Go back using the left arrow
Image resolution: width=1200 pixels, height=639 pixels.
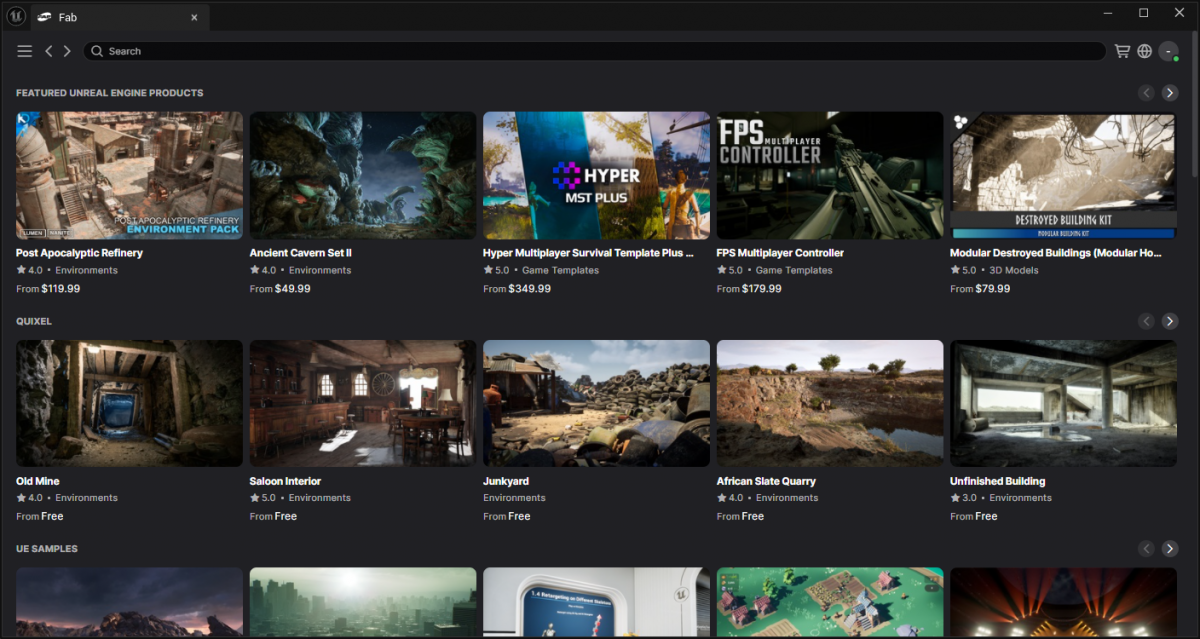[x=49, y=51]
